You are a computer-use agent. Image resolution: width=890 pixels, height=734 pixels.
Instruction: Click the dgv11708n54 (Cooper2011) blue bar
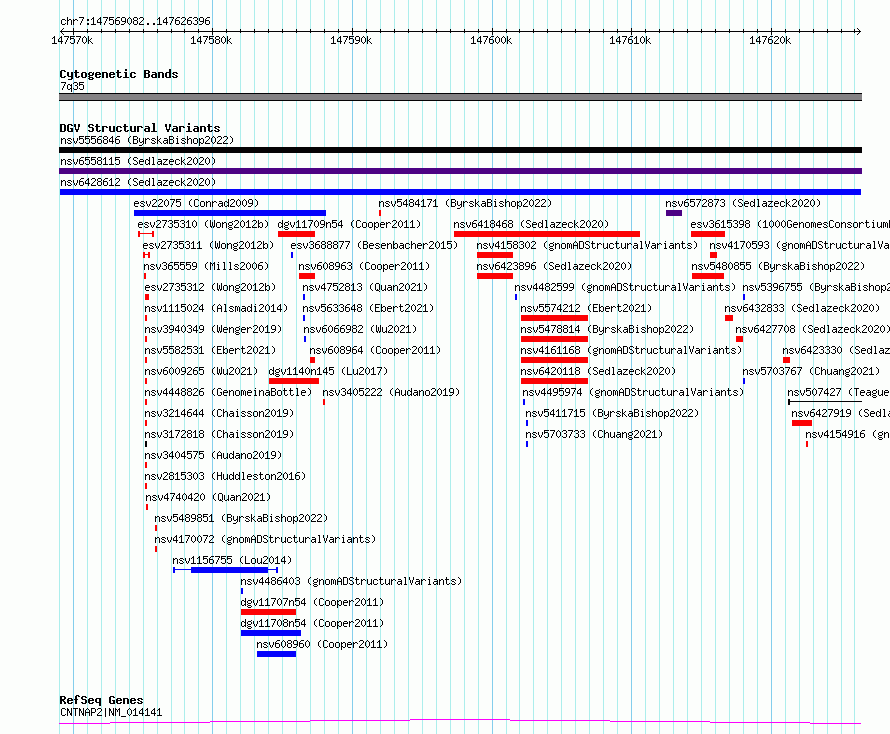pos(271,633)
